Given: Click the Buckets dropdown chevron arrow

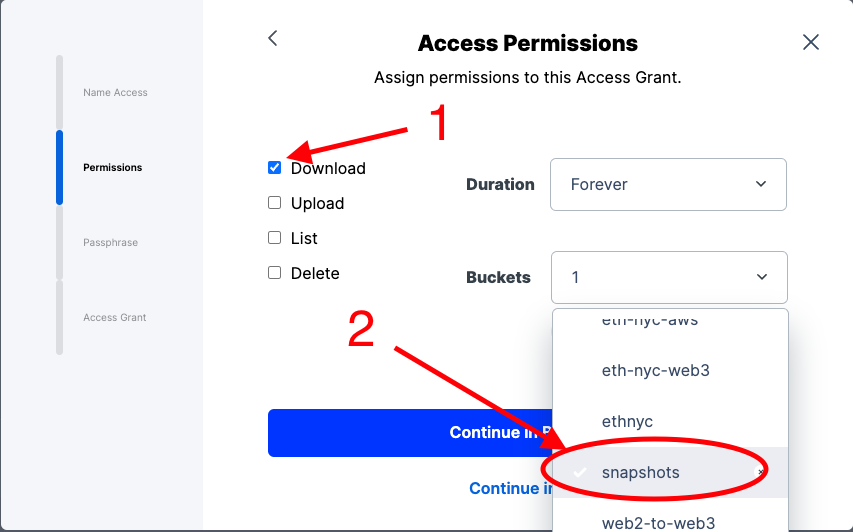Looking at the screenshot, I should tap(762, 277).
